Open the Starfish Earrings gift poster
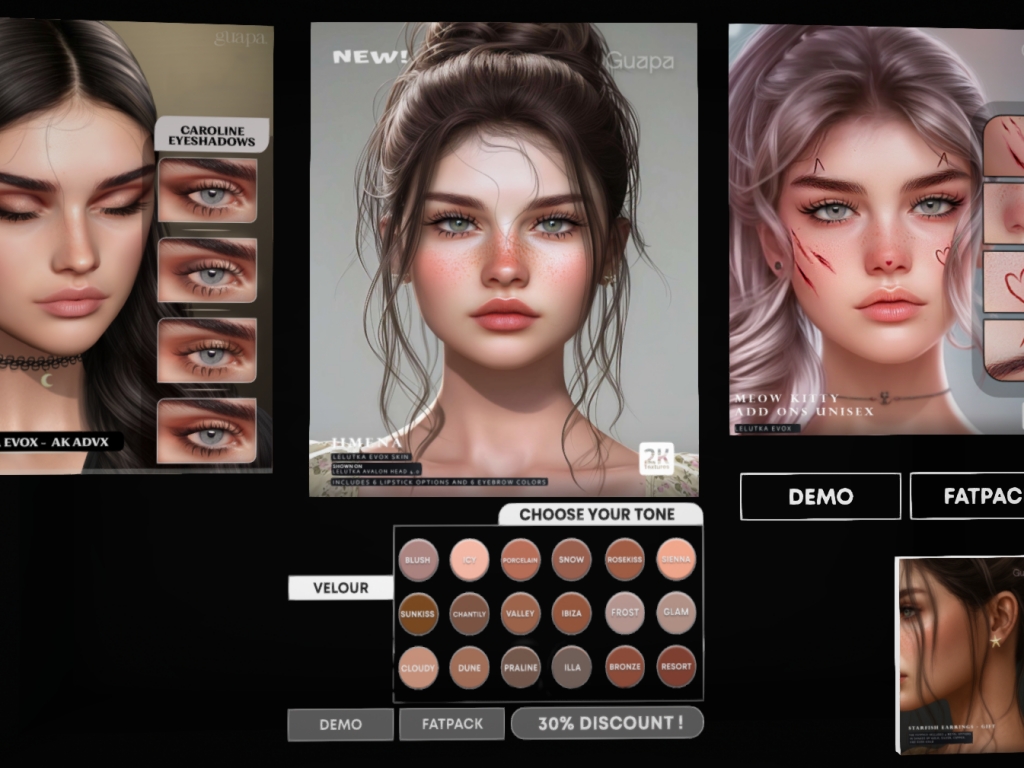 tap(959, 655)
